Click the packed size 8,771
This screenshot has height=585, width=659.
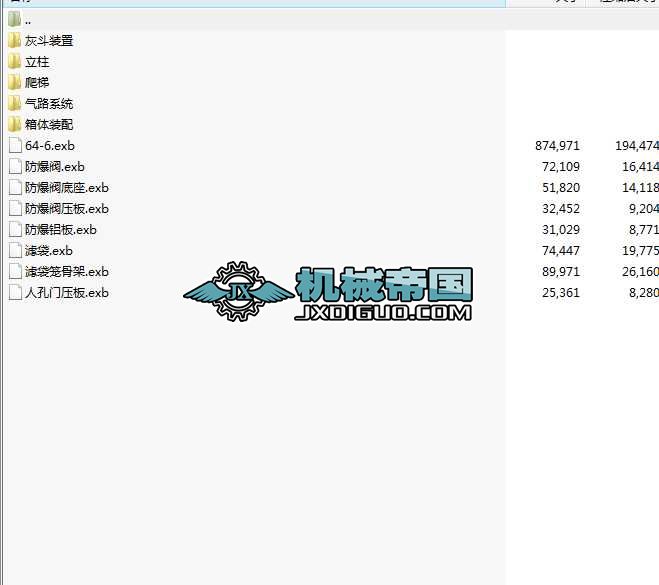click(643, 230)
